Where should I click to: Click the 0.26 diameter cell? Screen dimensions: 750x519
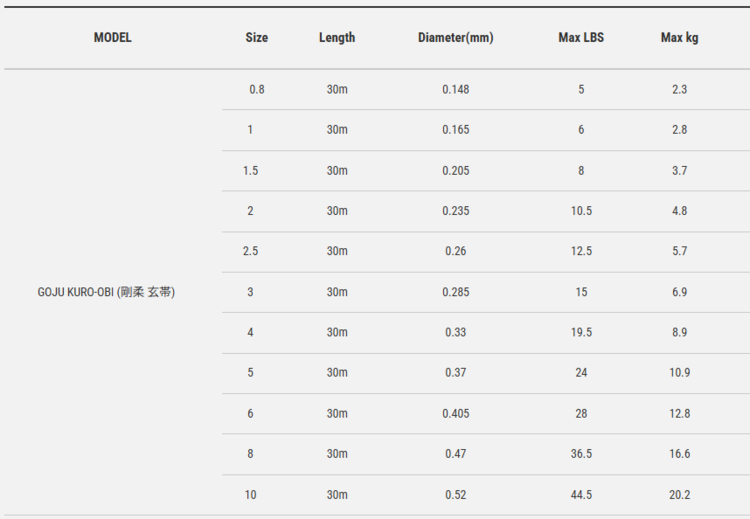(455, 251)
